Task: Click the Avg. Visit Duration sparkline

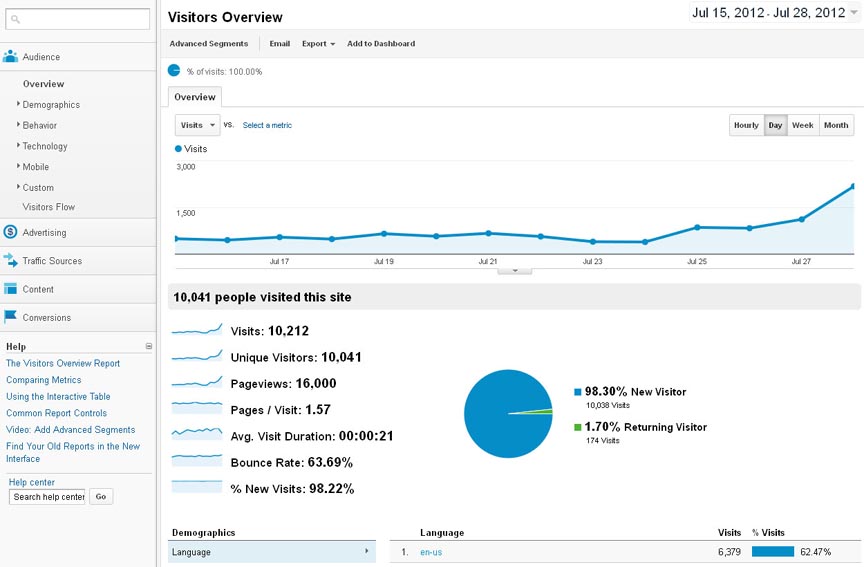Action: [x=197, y=434]
